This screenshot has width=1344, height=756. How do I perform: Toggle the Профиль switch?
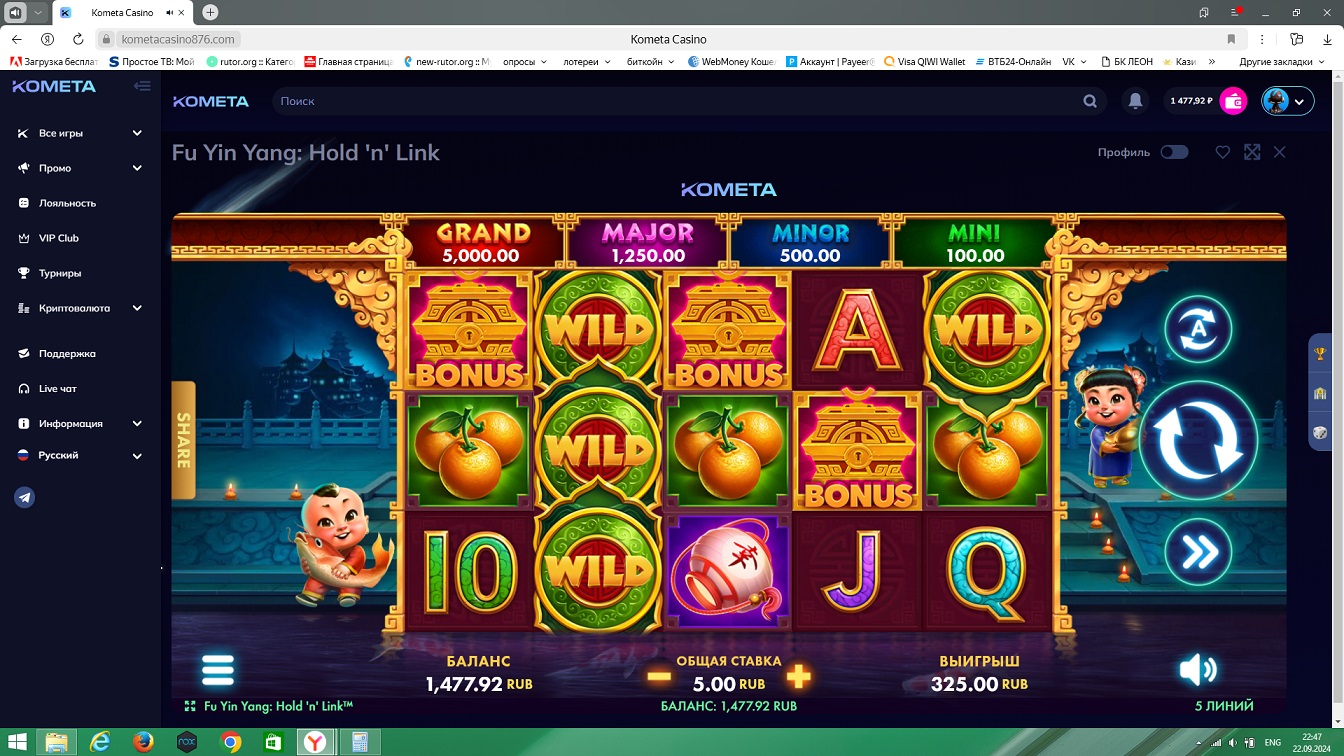click(x=1174, y=152)
